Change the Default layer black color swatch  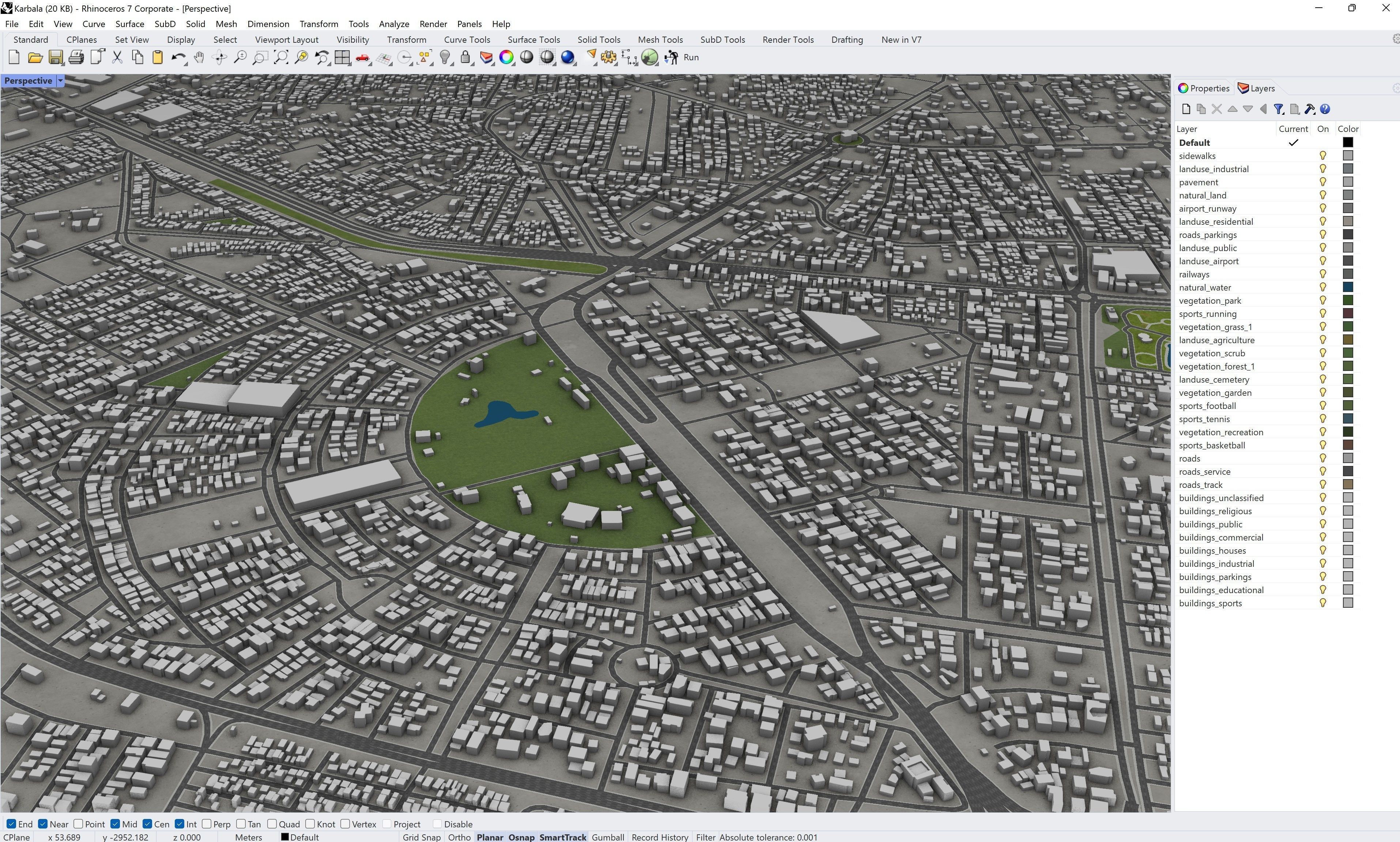point(1348,143)
